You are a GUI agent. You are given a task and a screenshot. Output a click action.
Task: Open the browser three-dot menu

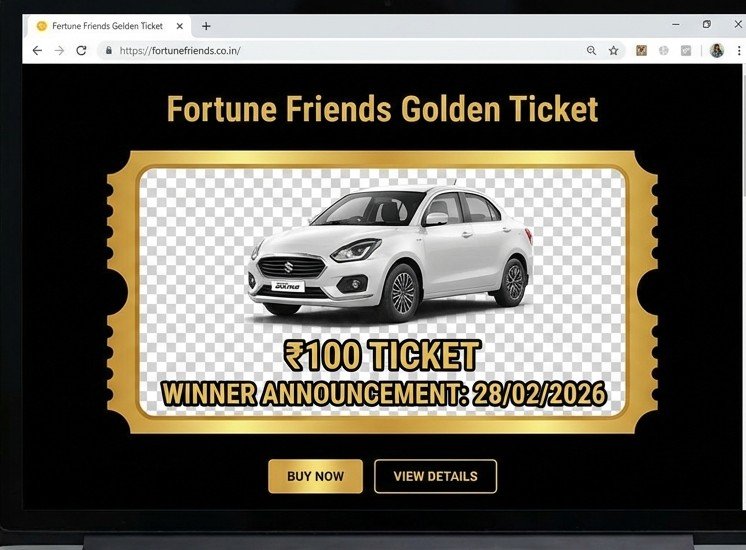click(x=739, y=50)
